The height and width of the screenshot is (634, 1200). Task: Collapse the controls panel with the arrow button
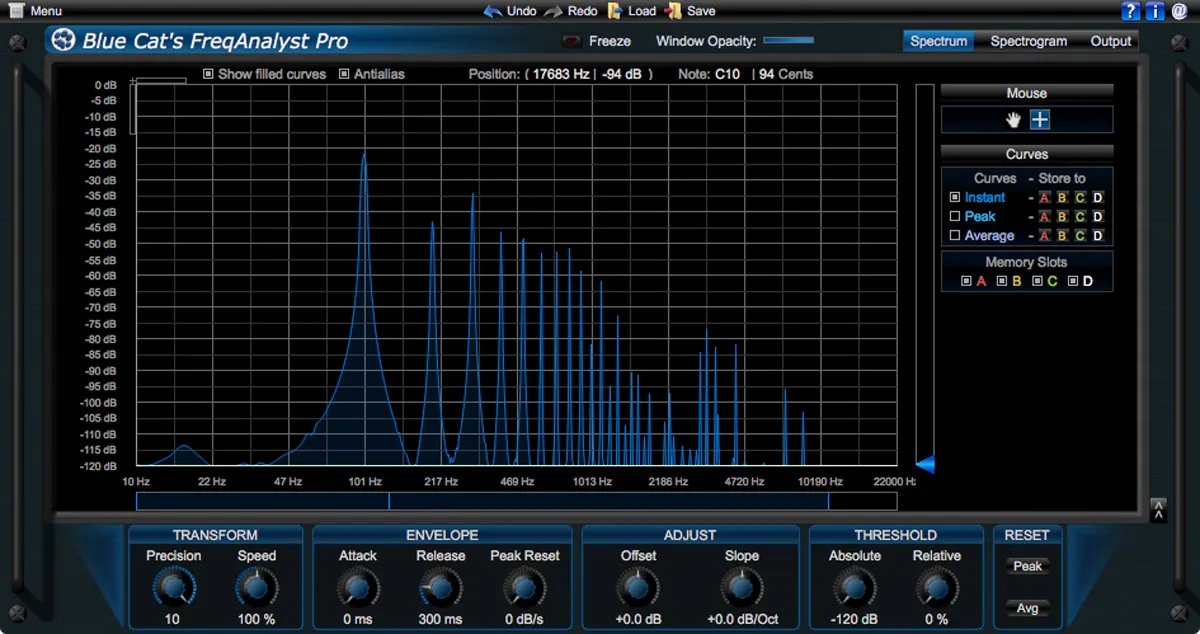(x=1158, y=510)
